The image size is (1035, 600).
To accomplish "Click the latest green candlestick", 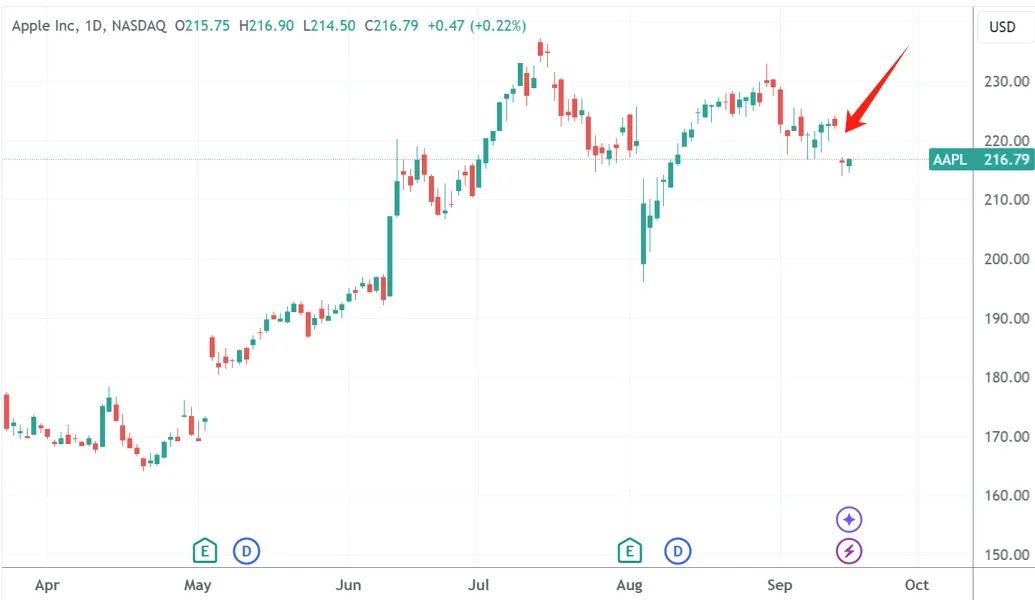I will click(x=849, y=163).
